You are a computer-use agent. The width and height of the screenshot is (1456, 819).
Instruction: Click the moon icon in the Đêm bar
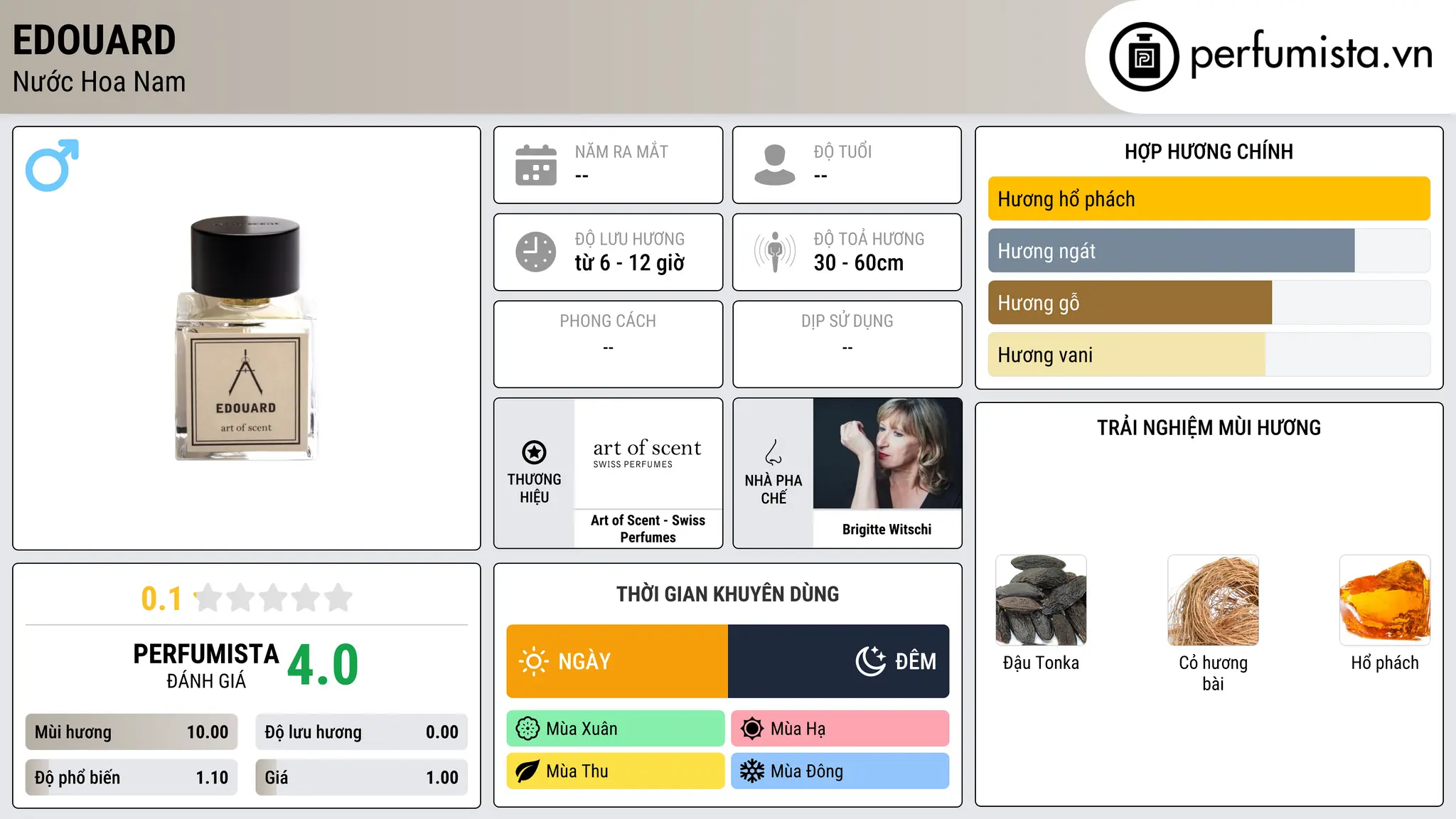(x=870, y=661)
